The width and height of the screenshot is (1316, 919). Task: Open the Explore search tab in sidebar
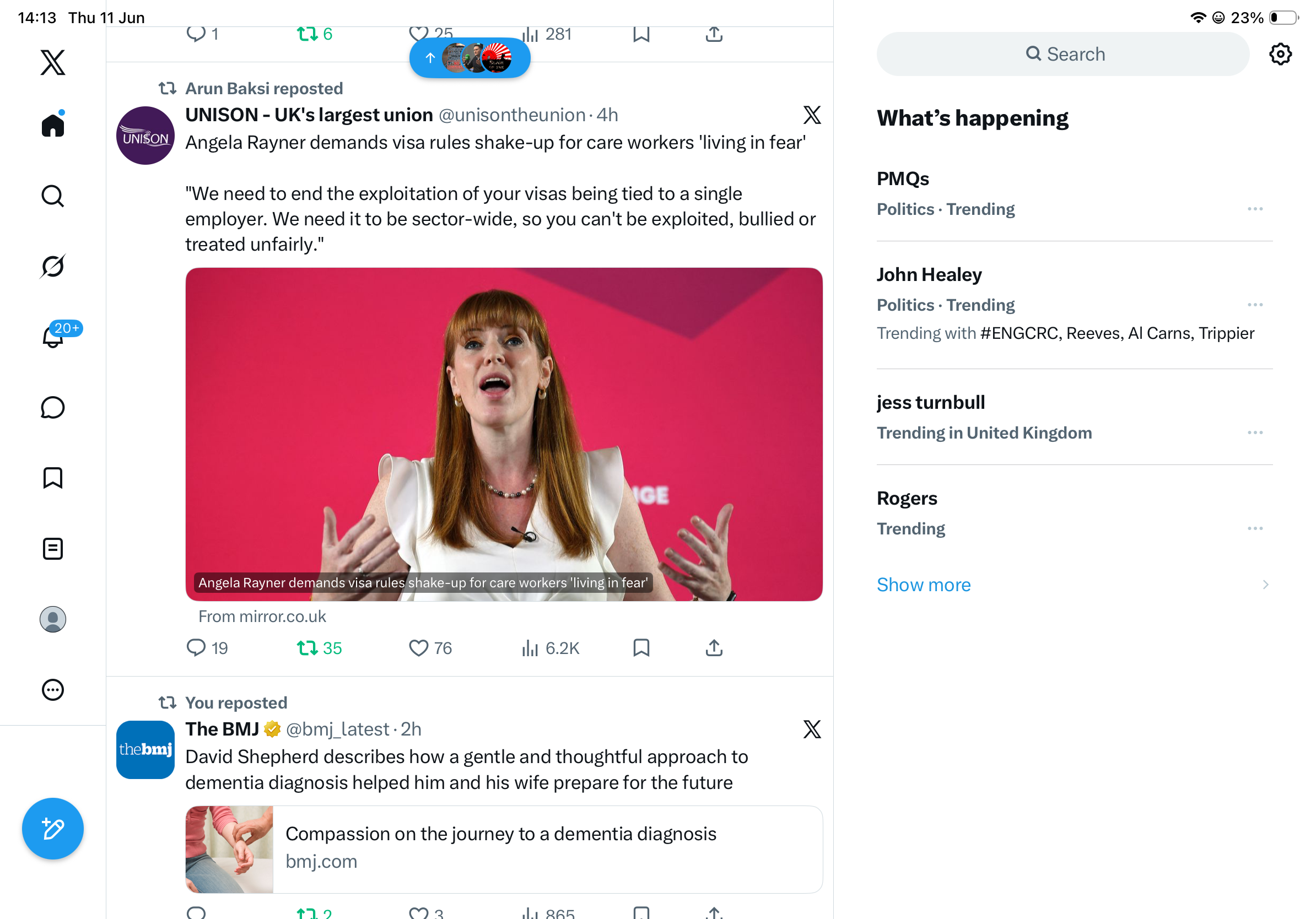click(53, 196)
